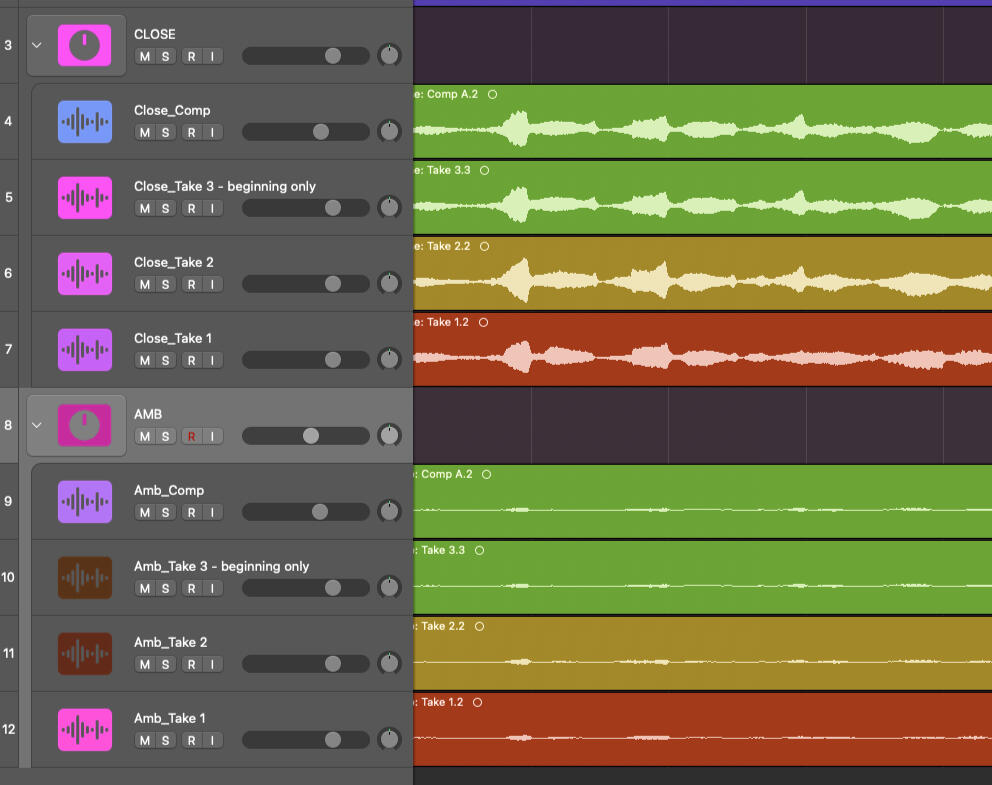Collapse the AMB track stack

click(x=38, y=425)
